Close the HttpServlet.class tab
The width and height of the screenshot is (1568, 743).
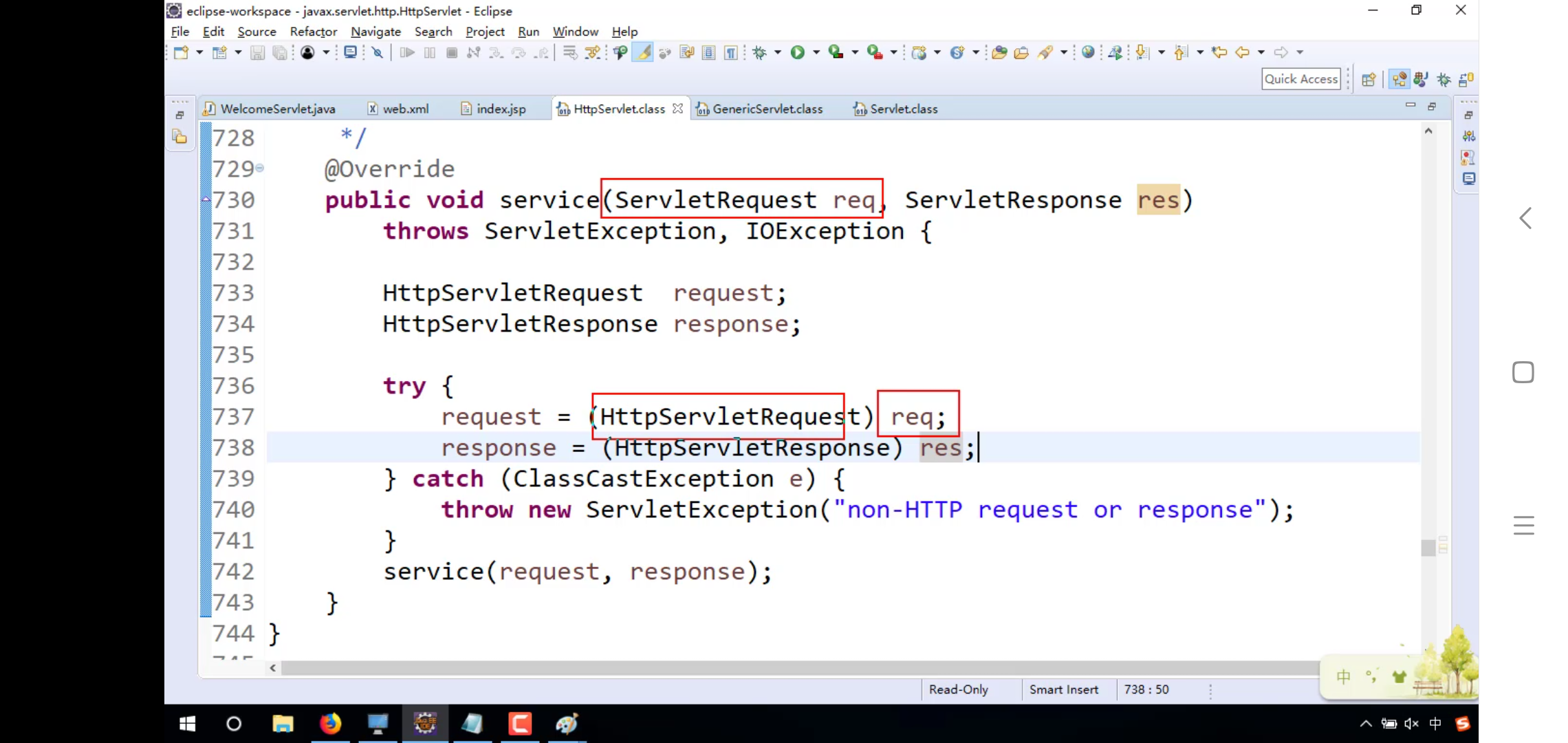coord(678,109)
